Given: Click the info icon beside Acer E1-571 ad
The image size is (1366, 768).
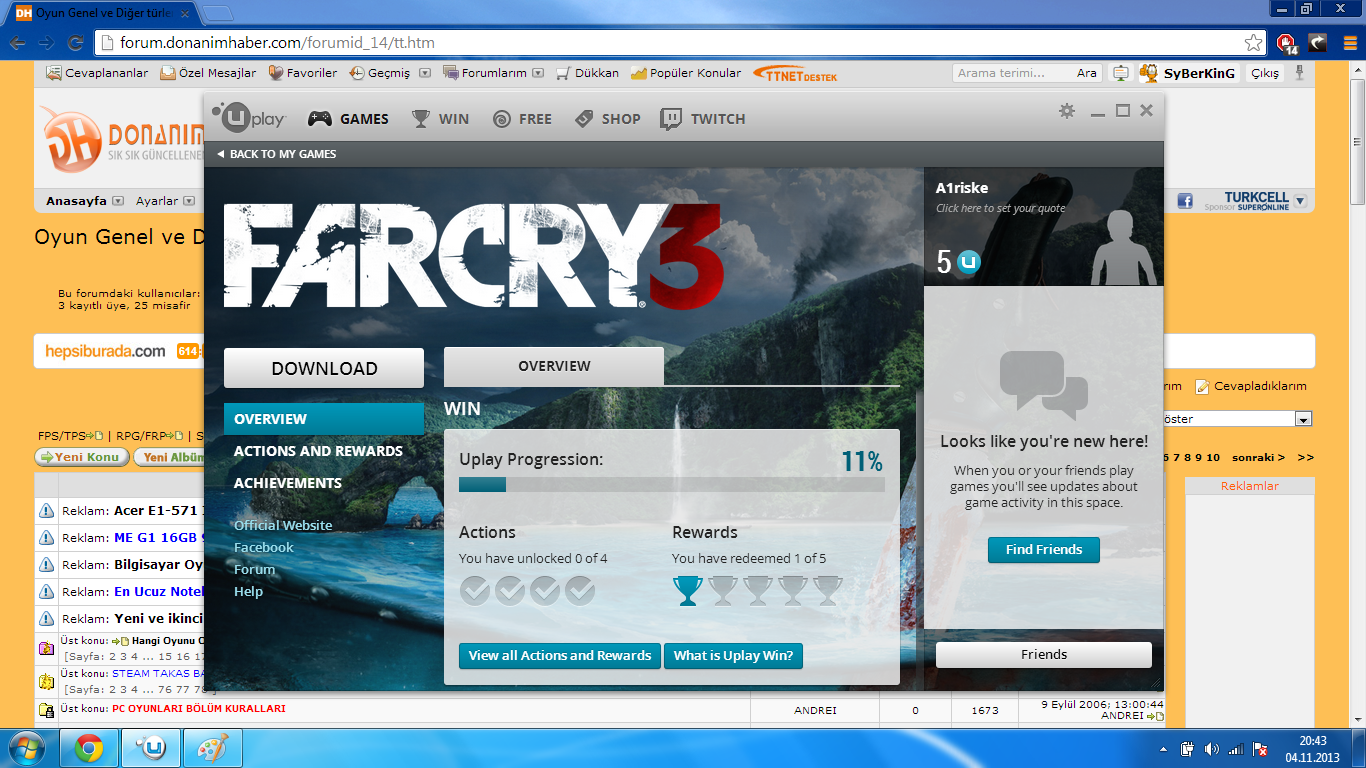Looking at the screenshot, I should tap(46, 511).
